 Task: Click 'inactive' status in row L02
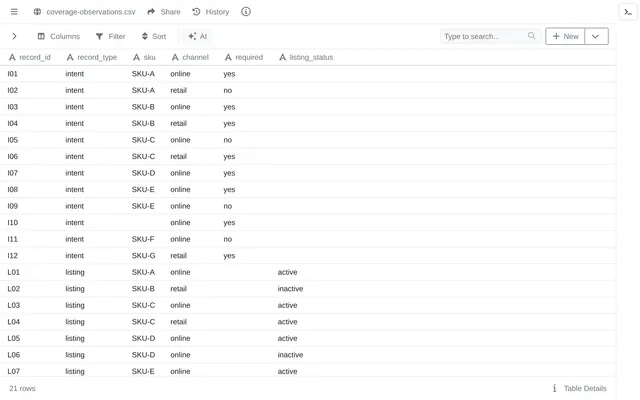point(290,289)
